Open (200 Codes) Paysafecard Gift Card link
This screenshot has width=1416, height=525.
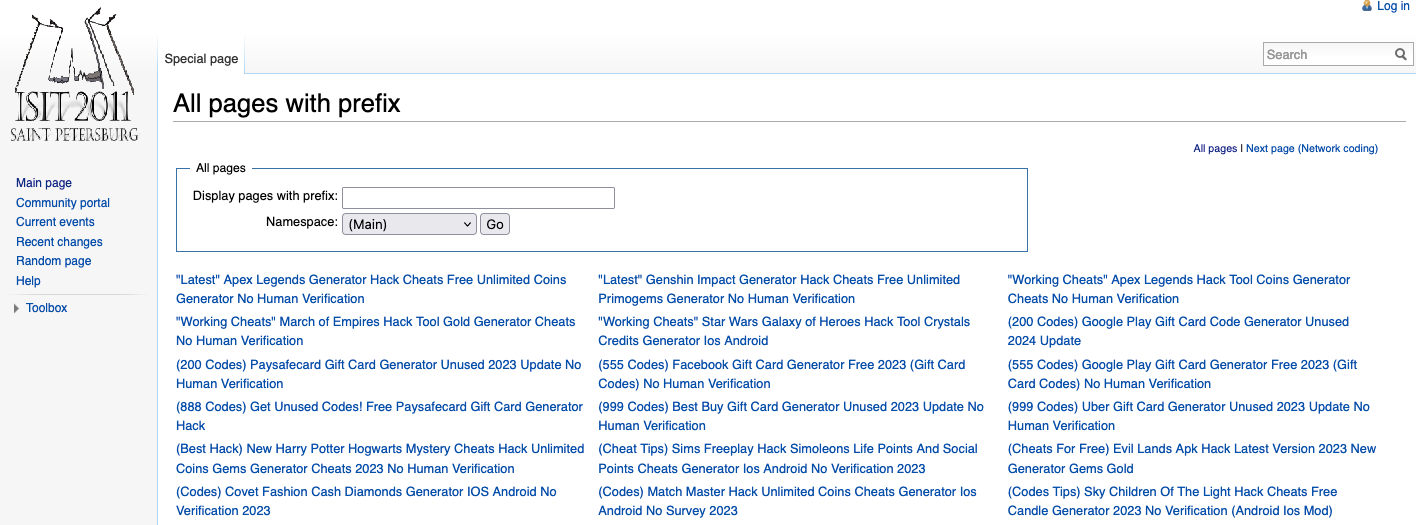378,374
